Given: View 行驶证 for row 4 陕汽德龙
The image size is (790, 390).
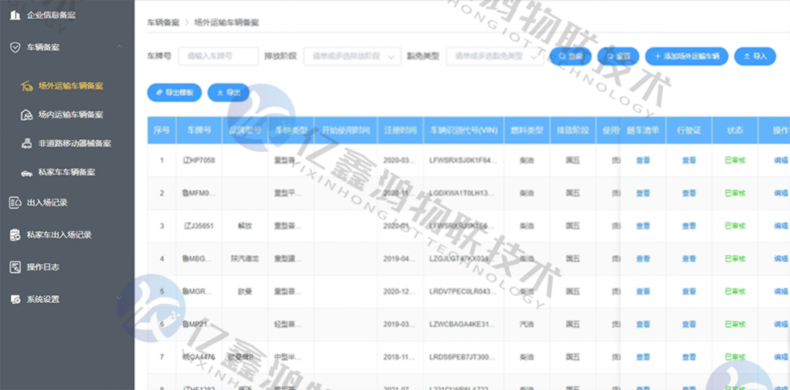Looking at the screenshot, I should pyautogui.click(x=689, y=258).
